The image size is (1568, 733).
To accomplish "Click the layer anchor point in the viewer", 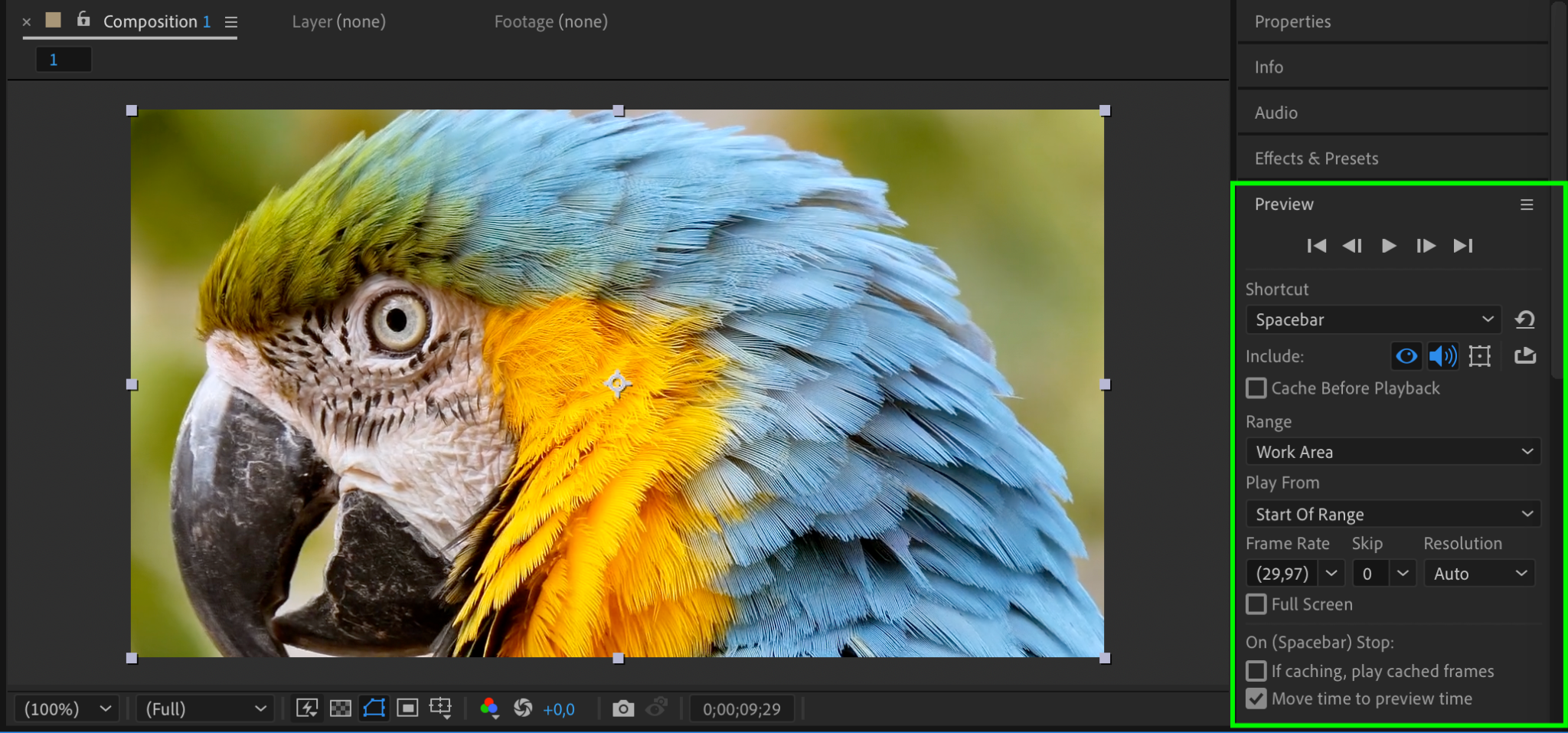I will tap(617, 383).
